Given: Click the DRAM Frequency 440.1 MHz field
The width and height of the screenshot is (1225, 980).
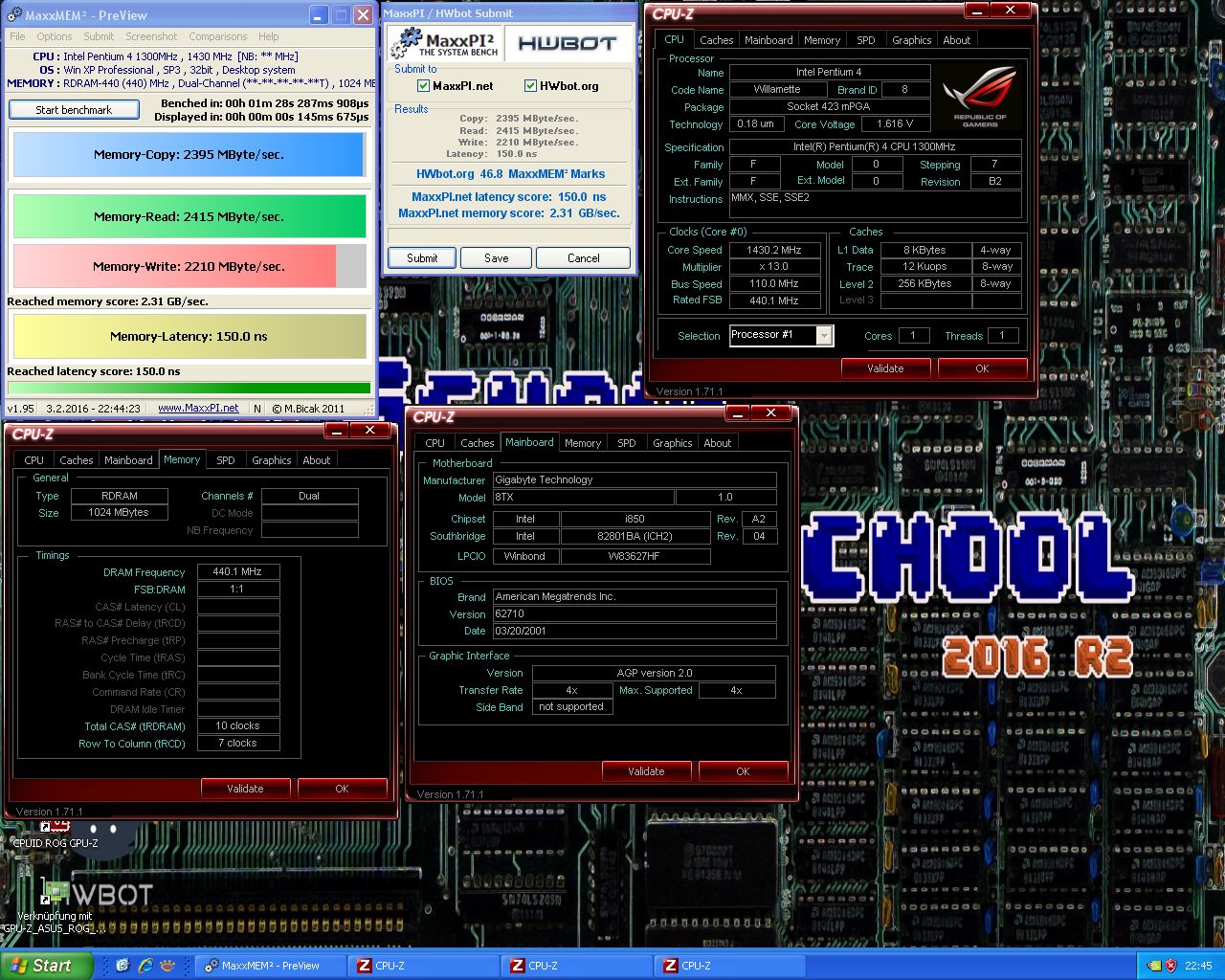Looking at the screenshot, I should 237,571.
